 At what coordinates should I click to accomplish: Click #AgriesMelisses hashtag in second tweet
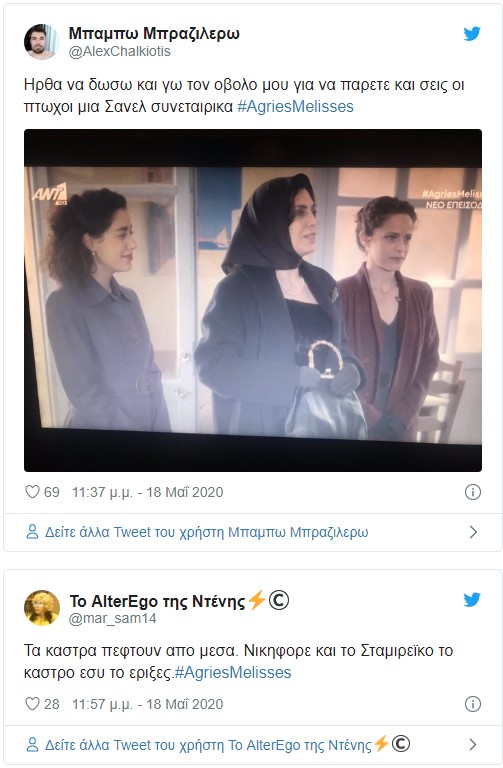tap(233, 672)
